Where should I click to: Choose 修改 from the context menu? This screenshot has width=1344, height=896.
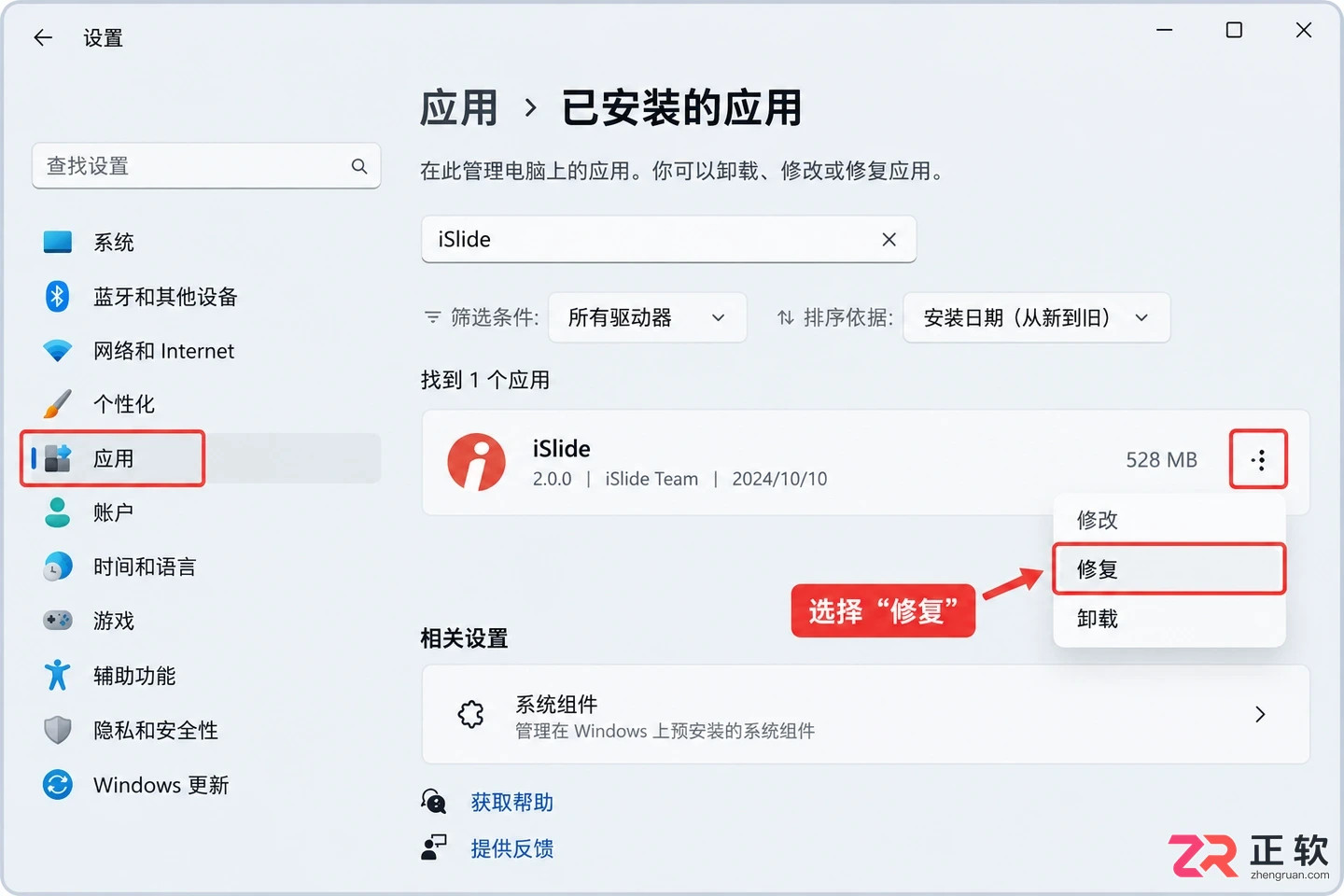click(x=1169, y=520)
